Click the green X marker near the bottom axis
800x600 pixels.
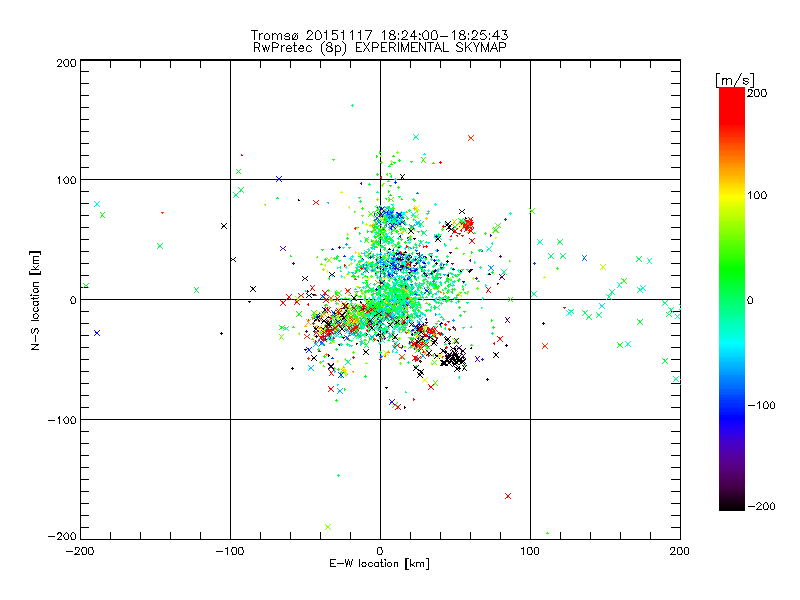(328, 527)
